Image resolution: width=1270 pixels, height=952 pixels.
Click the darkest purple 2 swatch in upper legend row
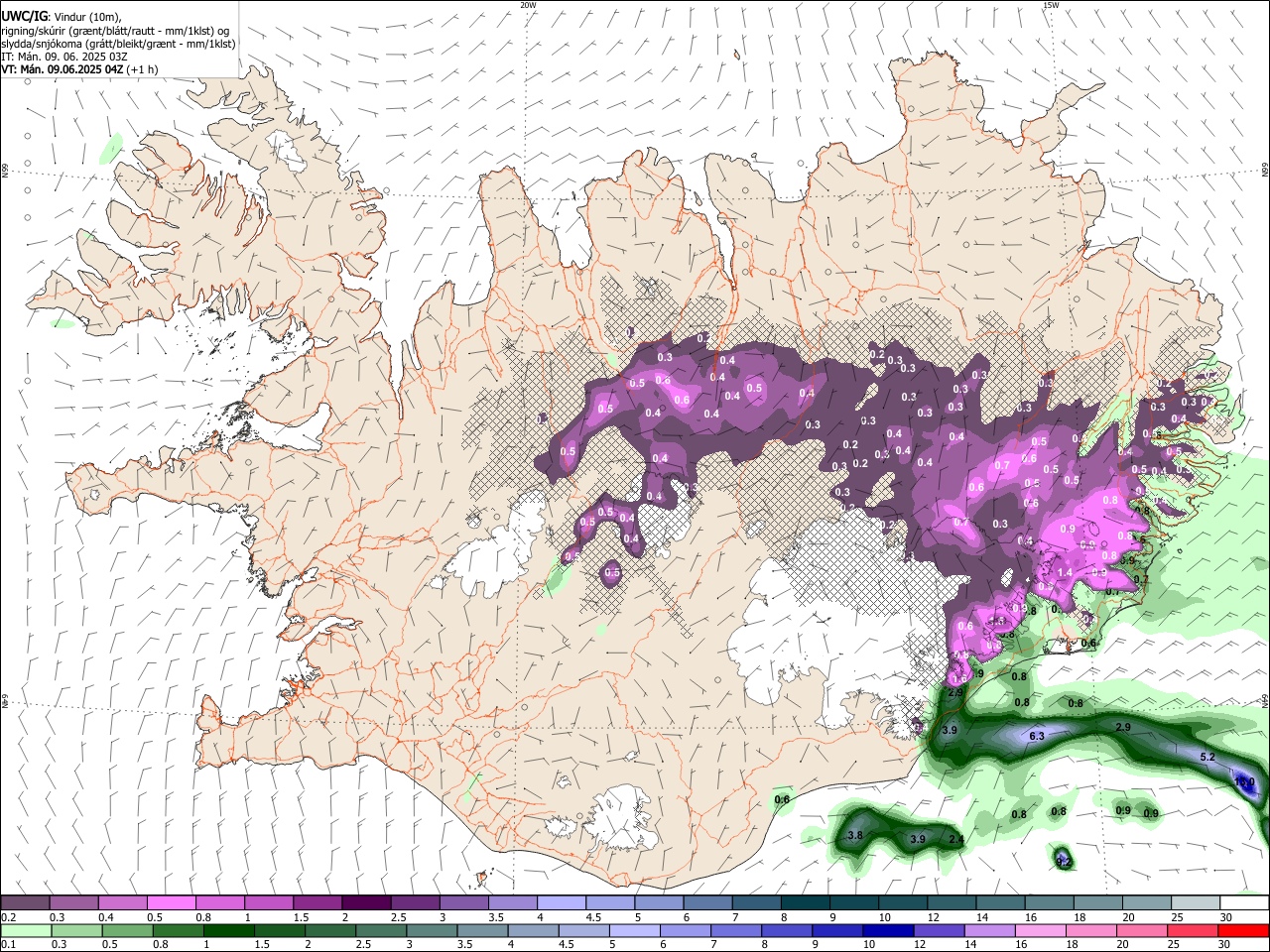pos(365,902)
